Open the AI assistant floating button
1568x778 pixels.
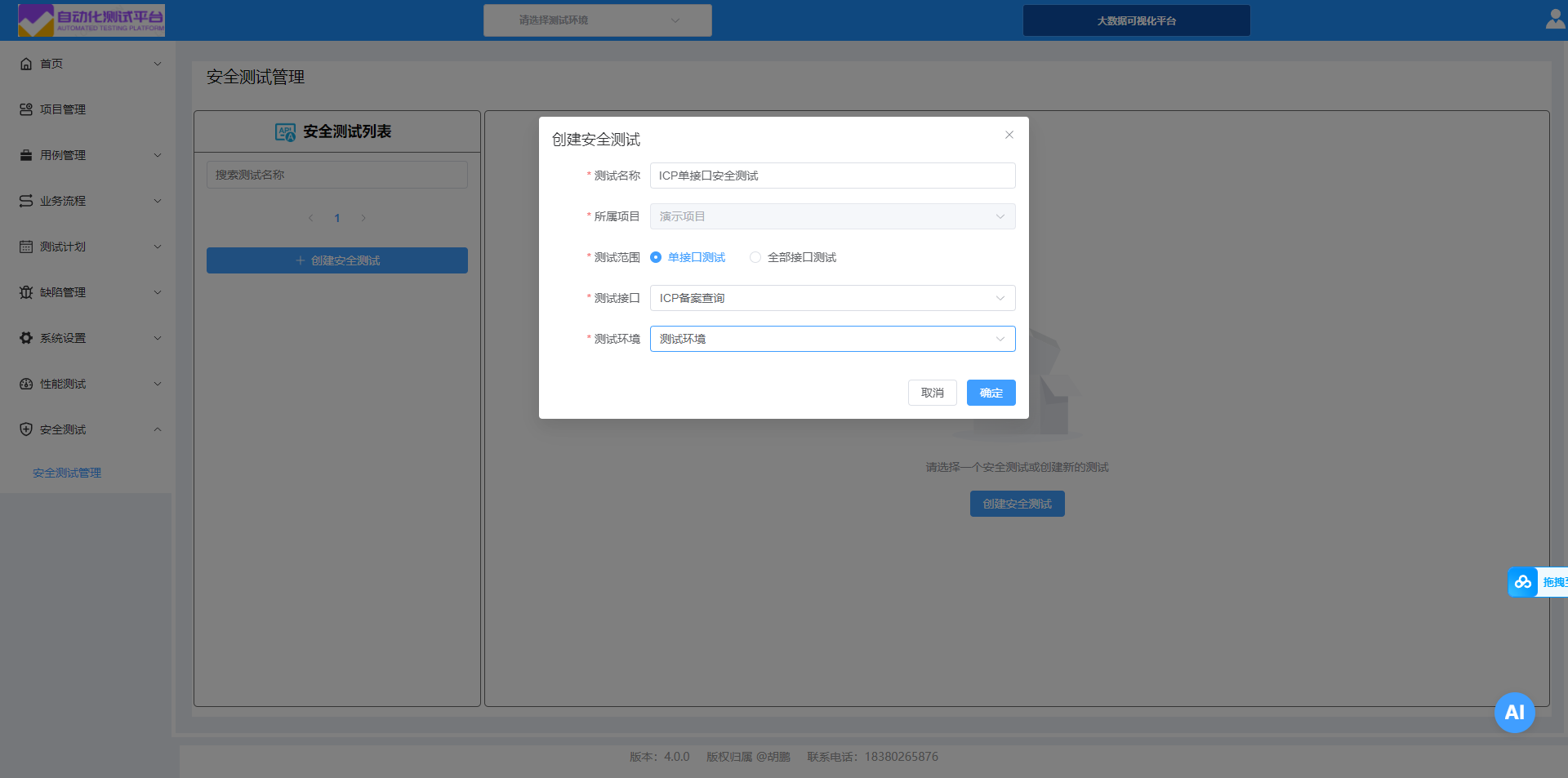[1515, 713]
